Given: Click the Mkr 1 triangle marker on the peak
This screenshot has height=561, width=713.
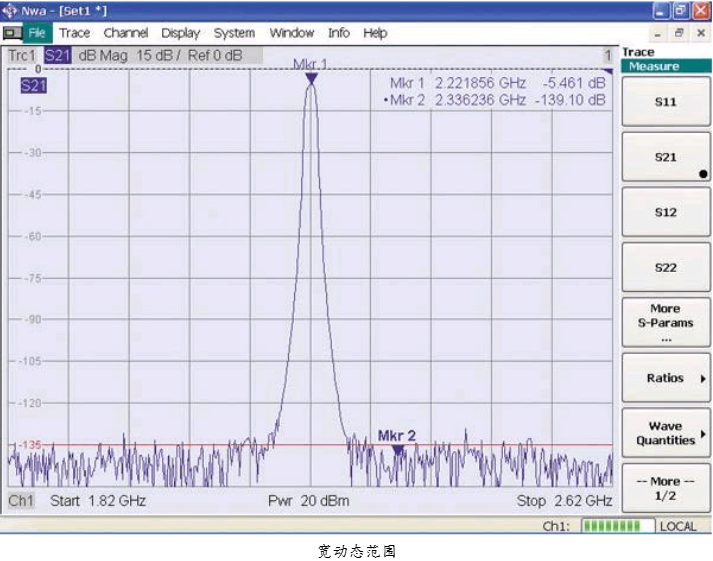Looking at the screenshot, I should [x=311, y=78].
